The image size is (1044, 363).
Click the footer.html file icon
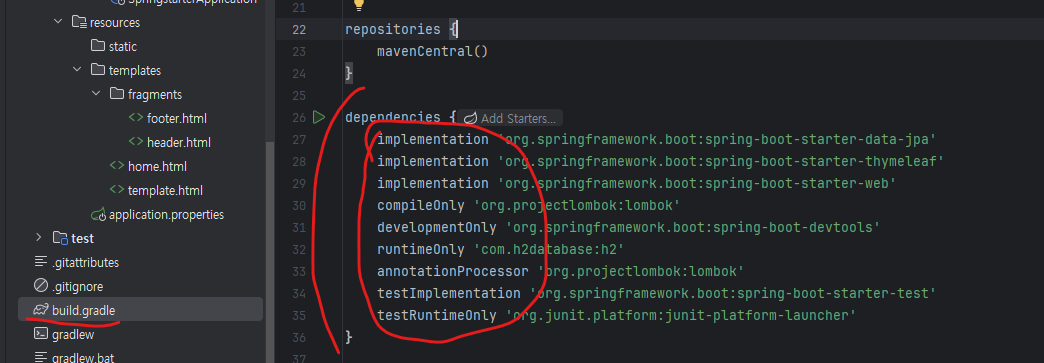pos(135,118)
